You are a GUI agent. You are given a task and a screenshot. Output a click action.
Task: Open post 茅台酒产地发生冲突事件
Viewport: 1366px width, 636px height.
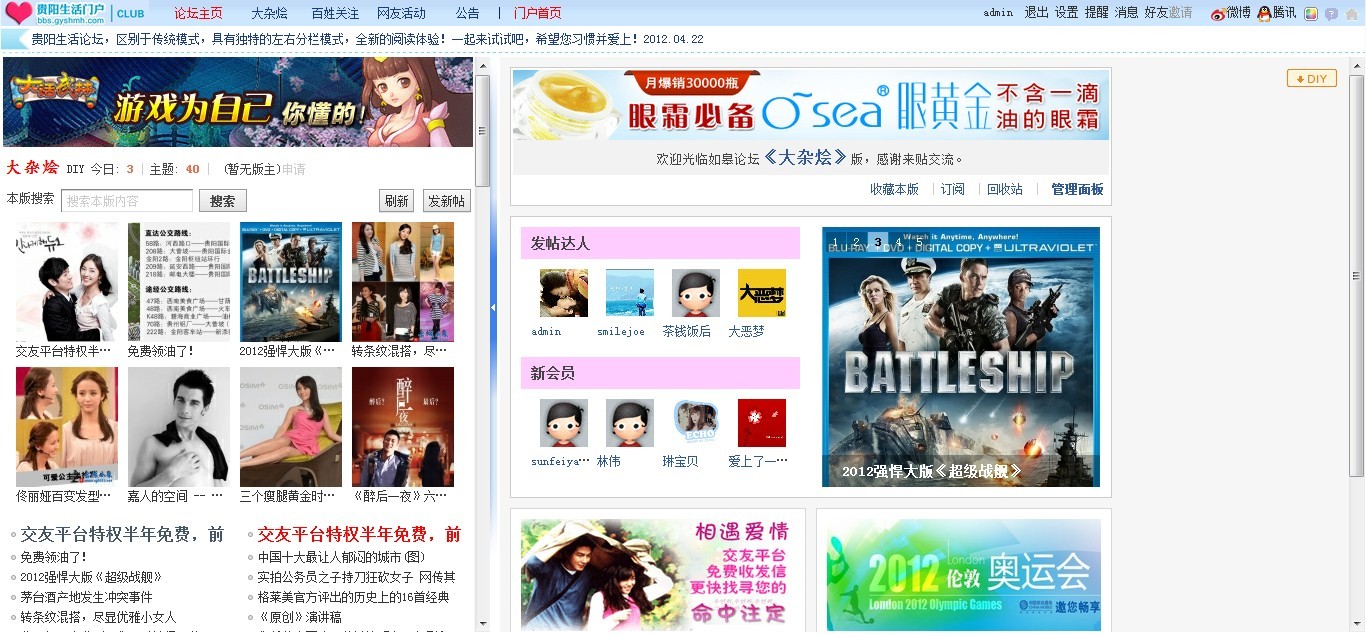click(86, 597)
